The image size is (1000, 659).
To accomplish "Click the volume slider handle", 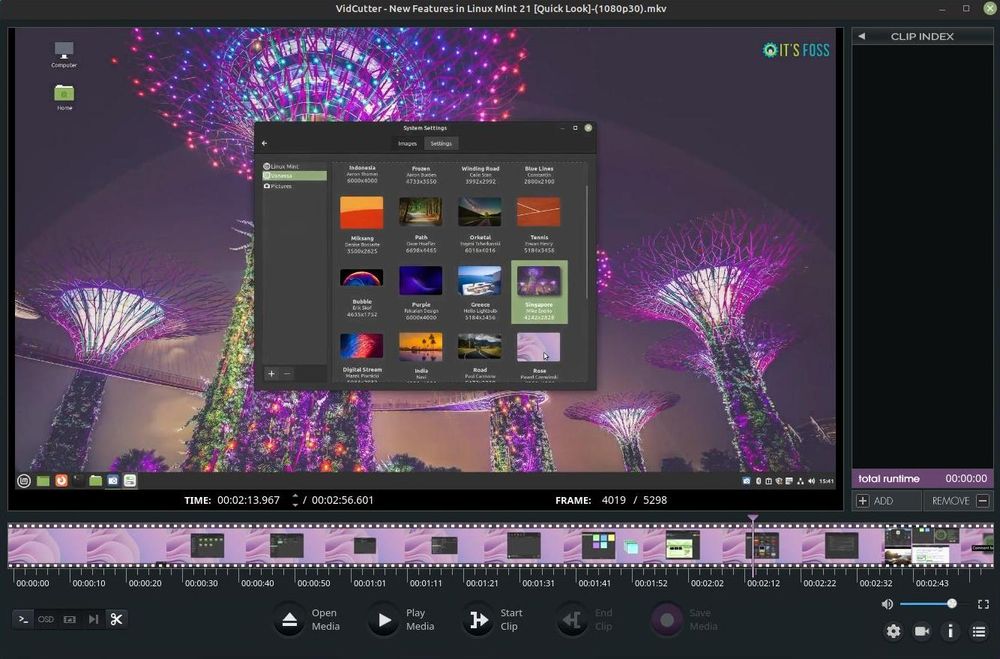I will pos(953,604).
